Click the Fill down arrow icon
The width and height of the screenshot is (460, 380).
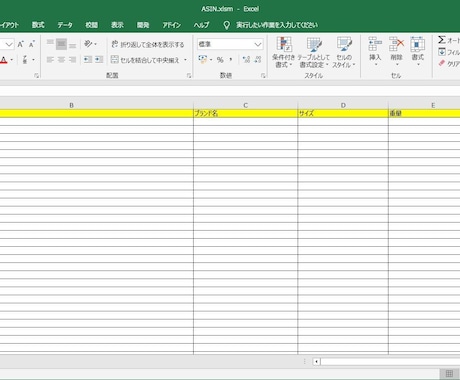pyautogui.click(x=442, y=52)
